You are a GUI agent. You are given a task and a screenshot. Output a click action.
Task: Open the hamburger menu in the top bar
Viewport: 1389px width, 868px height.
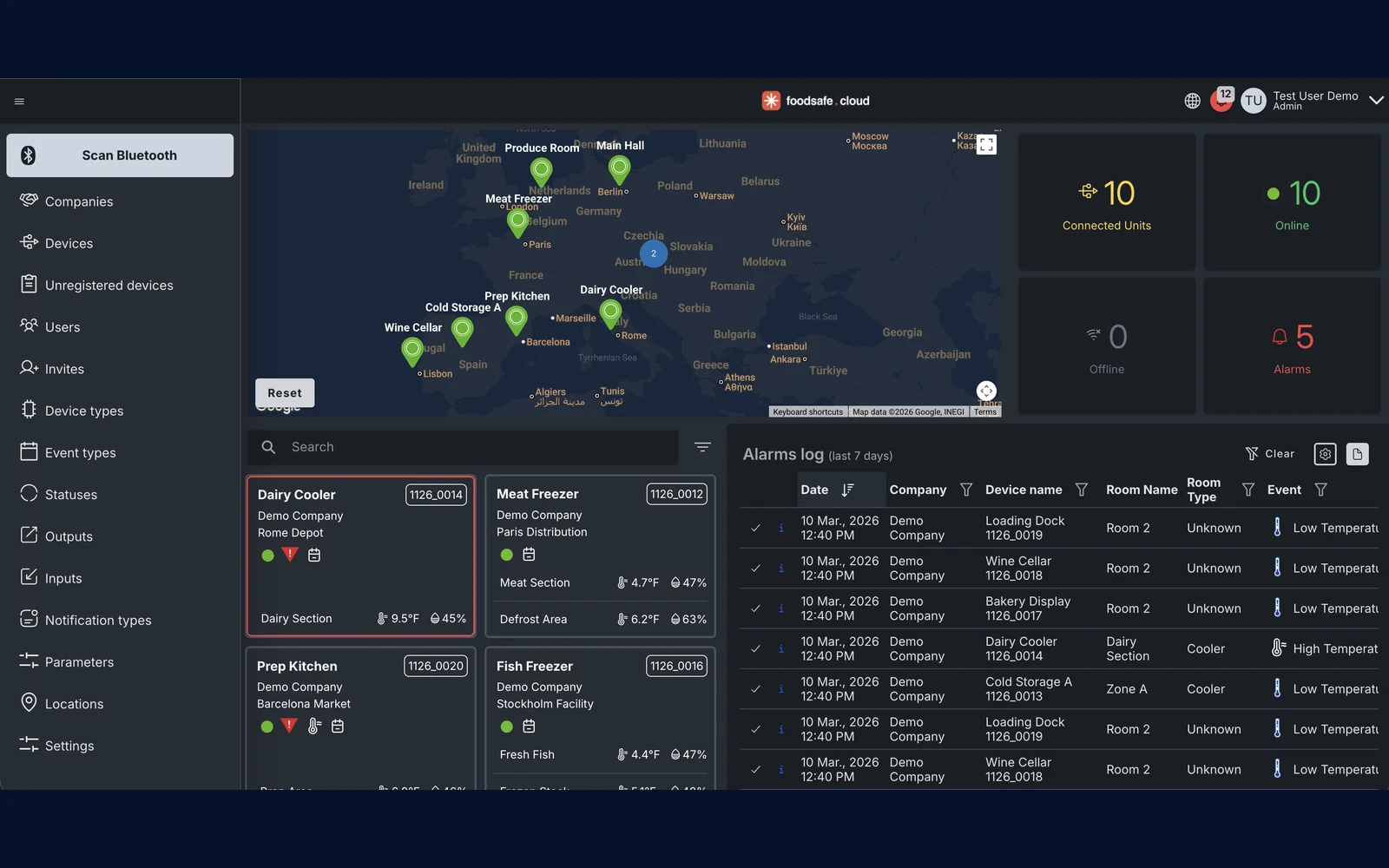[x=19, y=102]
